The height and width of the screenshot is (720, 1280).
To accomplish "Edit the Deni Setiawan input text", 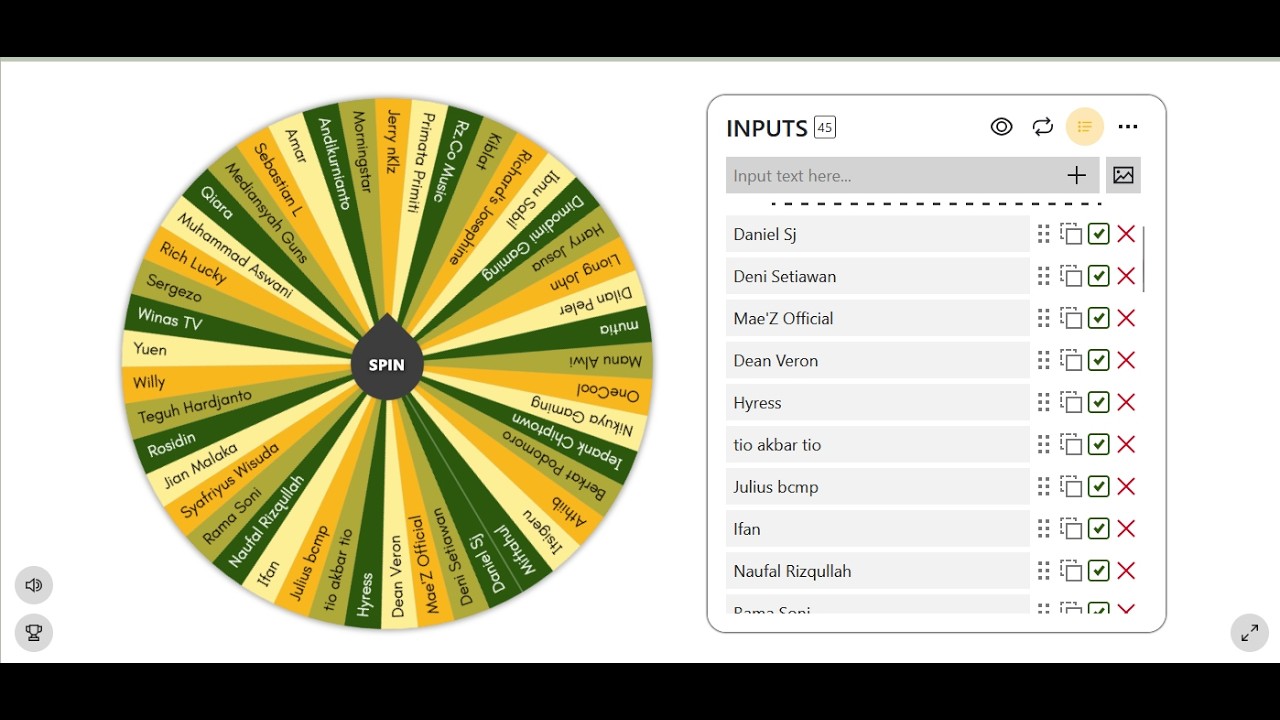I will [x=878, y=276].
